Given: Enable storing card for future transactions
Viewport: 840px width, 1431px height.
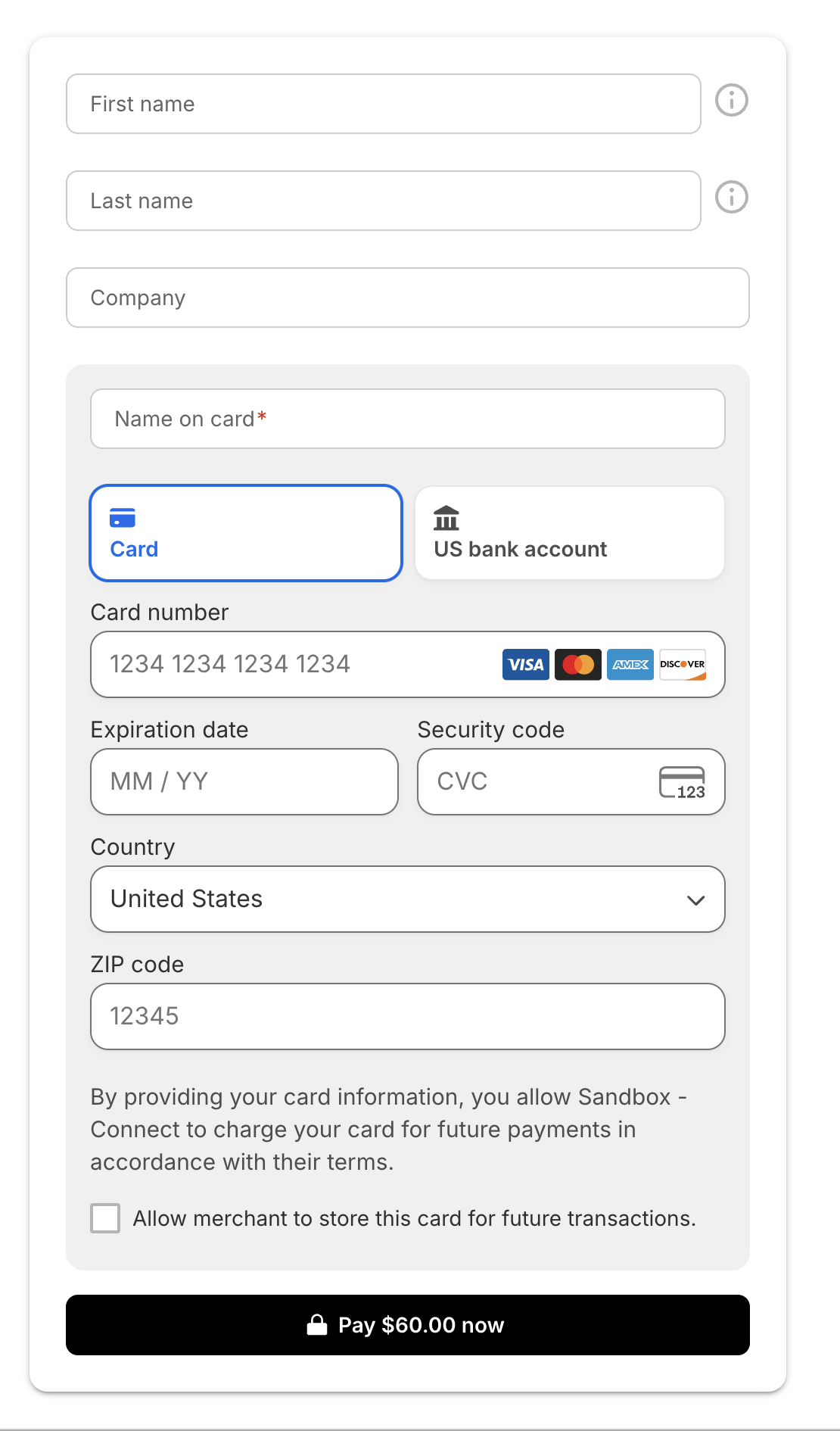Looking at the screenshot, I should click(x=105, y=1218).
